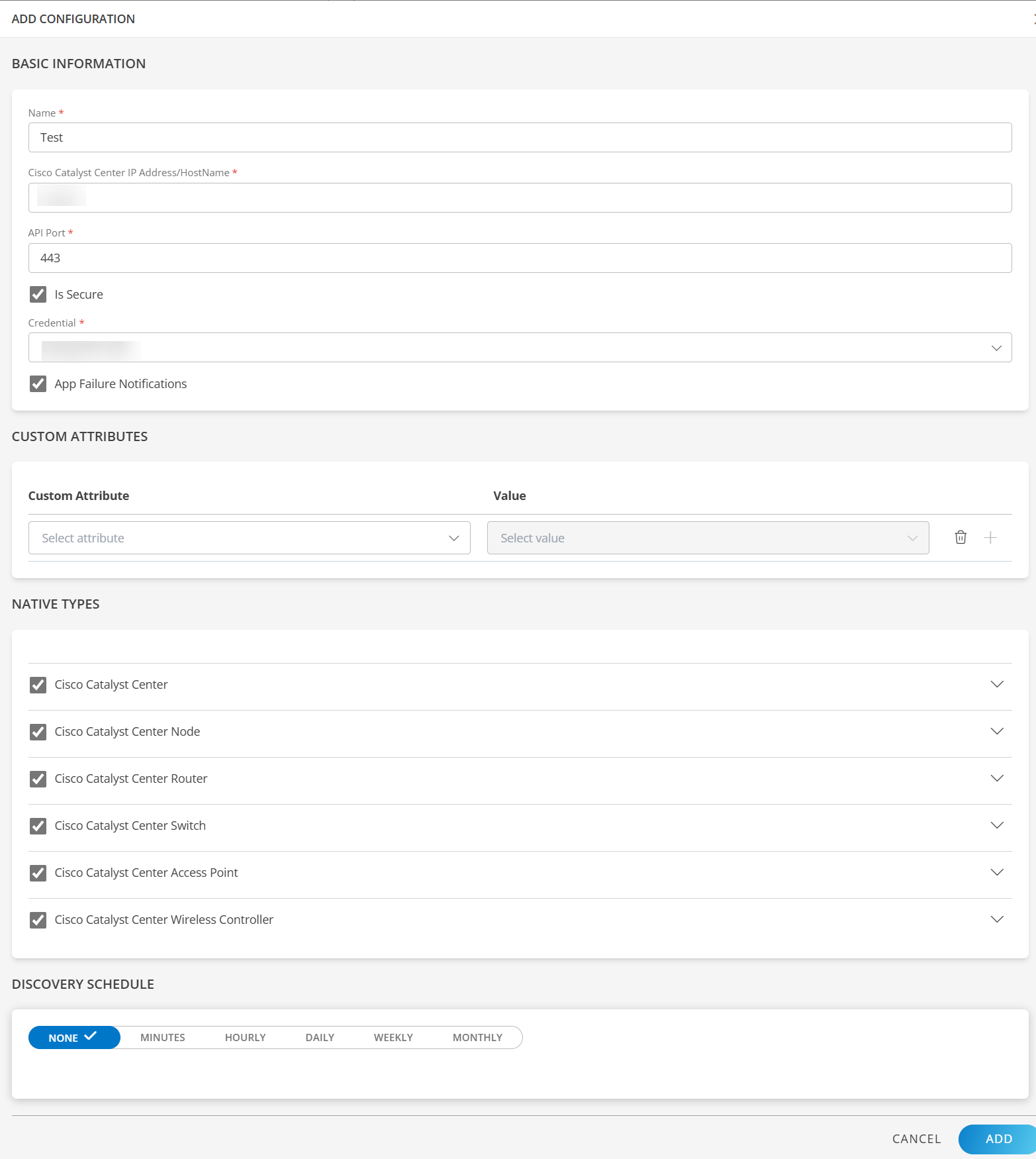This screenshot has height=1159, width=1036.
Task: Toggle the Is Secure checkbox
Action: click(x=38, y=294)
